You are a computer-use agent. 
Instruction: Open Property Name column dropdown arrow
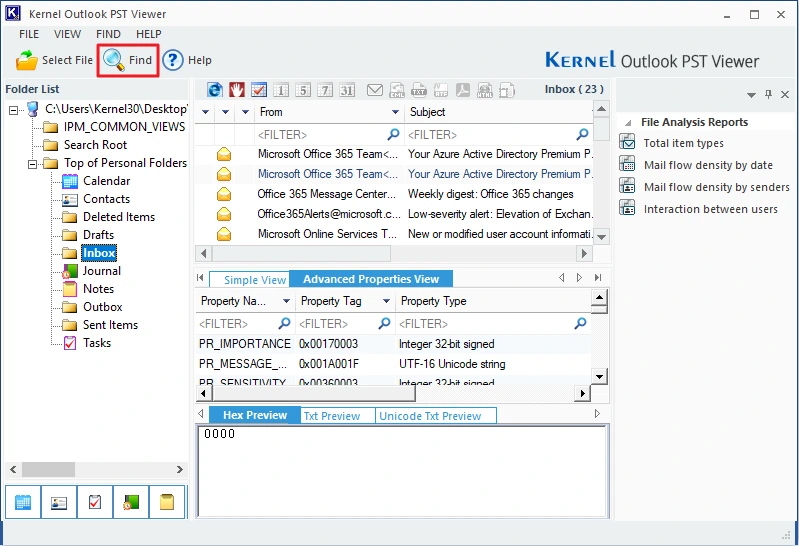286,301
